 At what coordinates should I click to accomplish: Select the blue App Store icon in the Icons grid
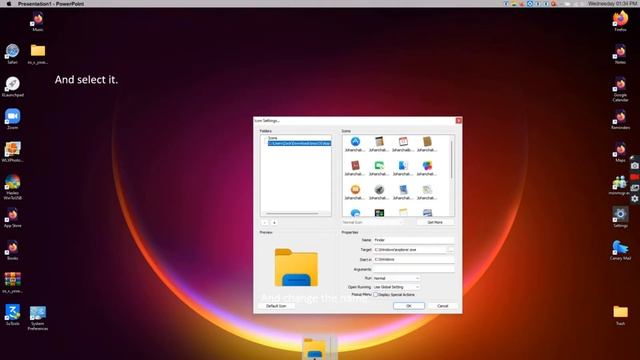pos(355,142)
